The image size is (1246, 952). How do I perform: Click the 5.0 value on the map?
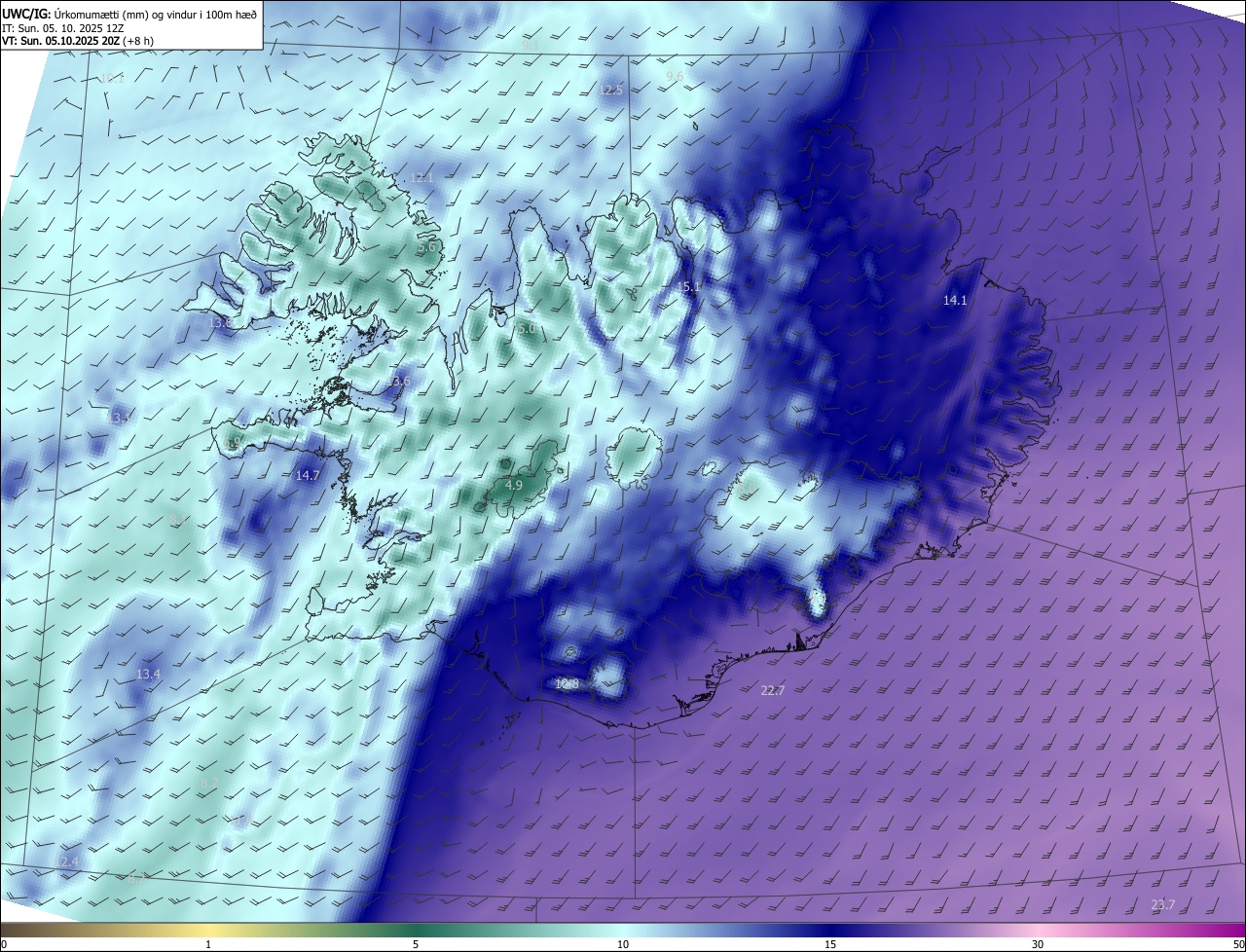[527, 329]
